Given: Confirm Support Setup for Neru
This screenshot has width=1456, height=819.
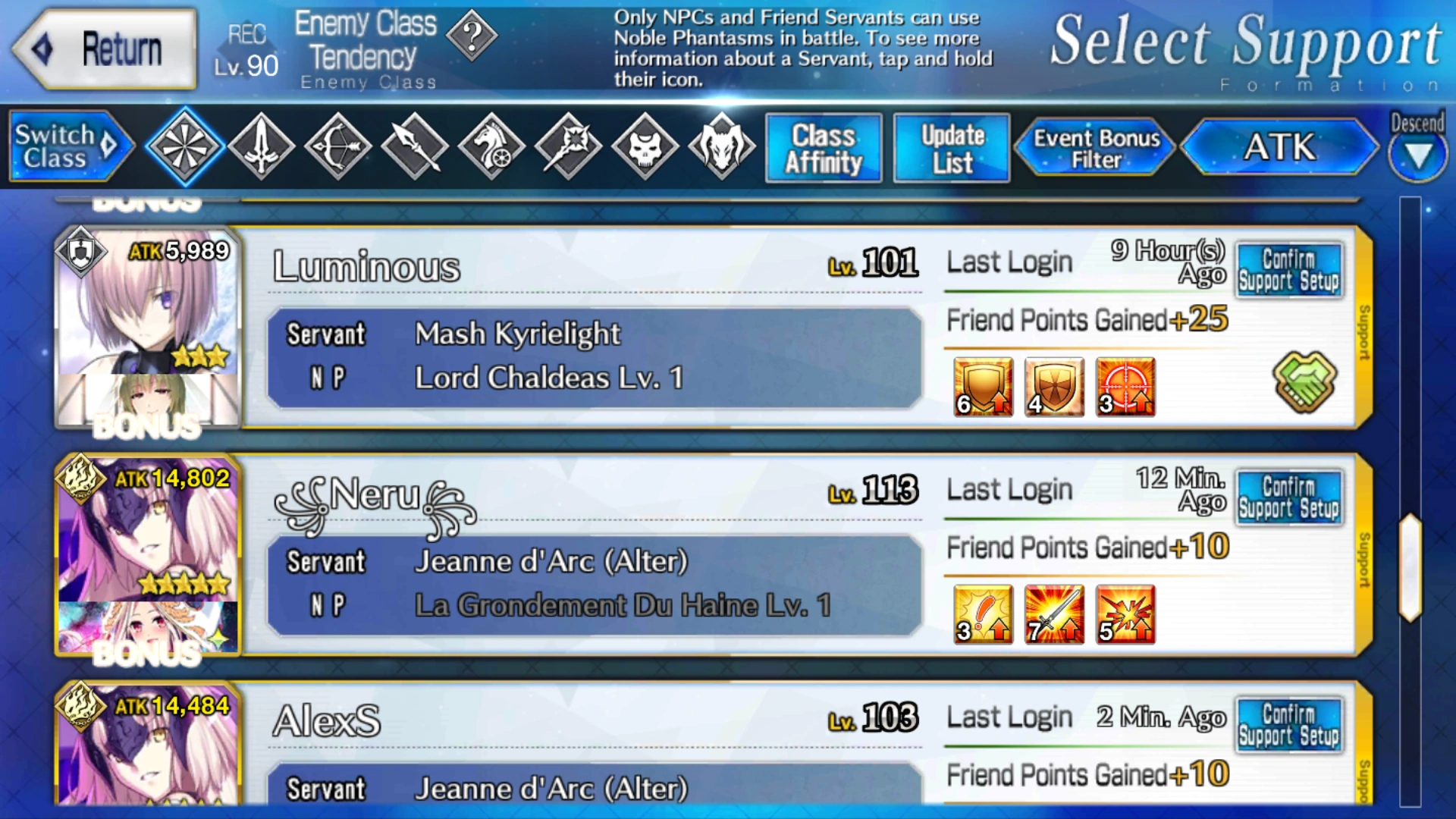Looking at the screenshot, I should (x=1289, y=497).
